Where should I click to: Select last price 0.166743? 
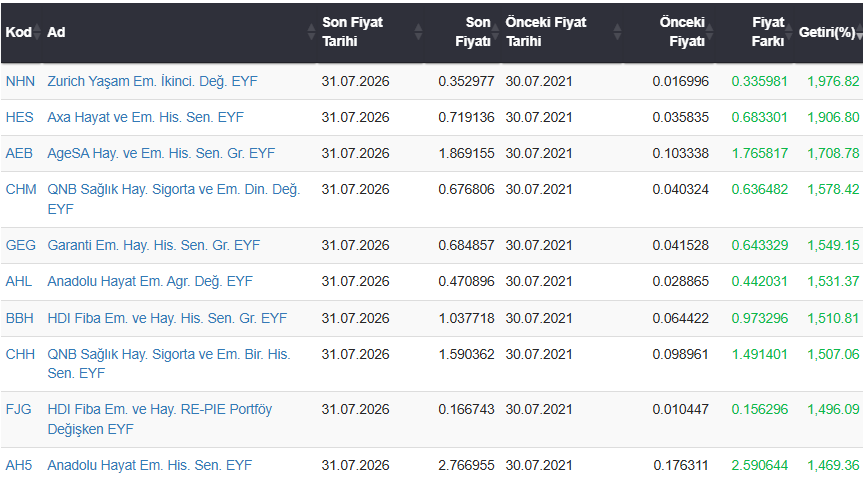click(466, 409)
